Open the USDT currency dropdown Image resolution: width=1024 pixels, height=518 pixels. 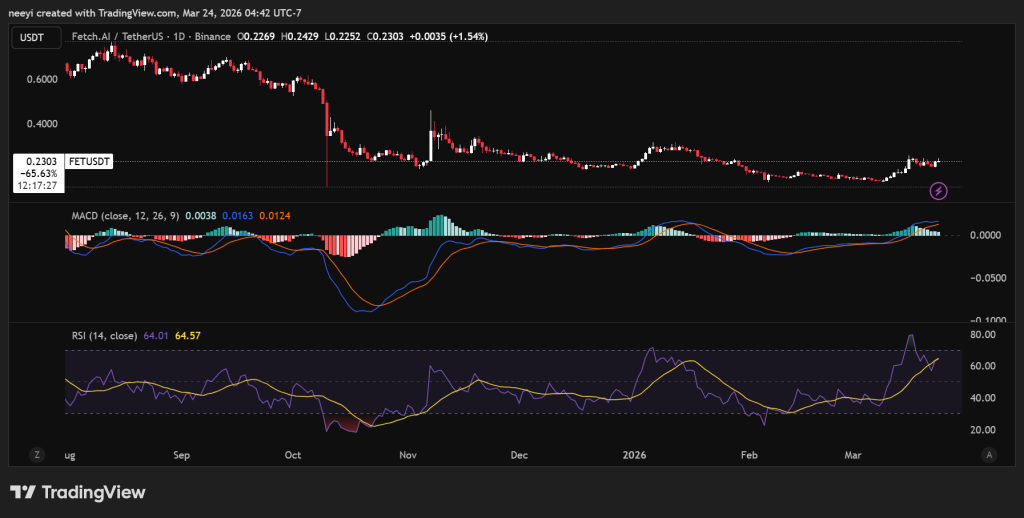[x=31, y=37]
